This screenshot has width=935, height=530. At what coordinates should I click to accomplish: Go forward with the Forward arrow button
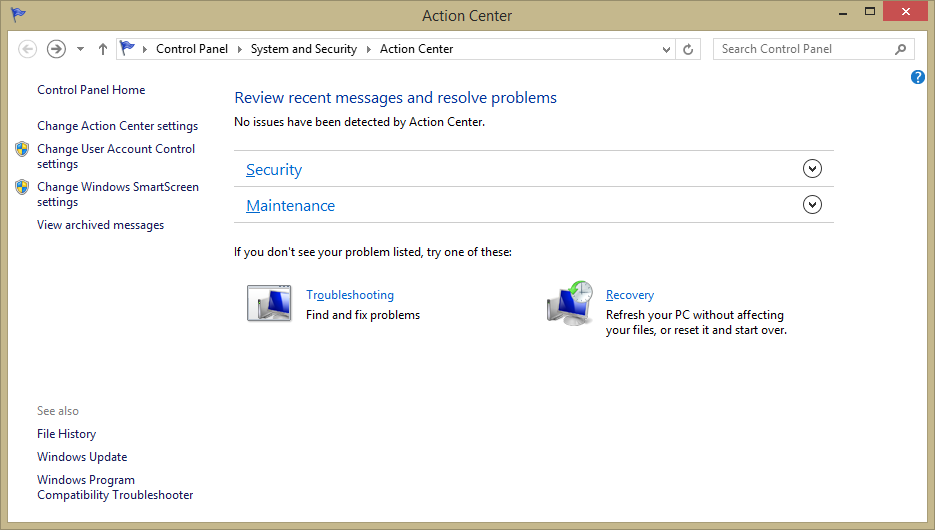[x=56, y=49]
